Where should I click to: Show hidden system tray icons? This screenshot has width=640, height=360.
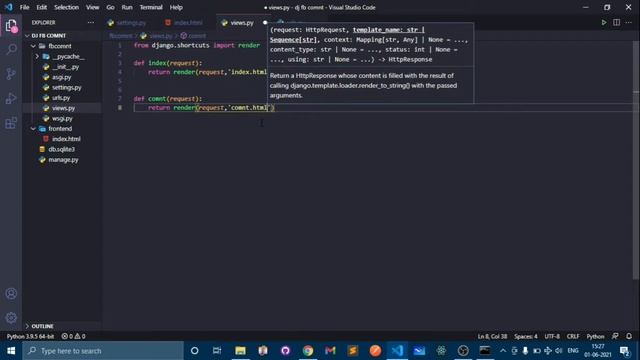[503, 351]
